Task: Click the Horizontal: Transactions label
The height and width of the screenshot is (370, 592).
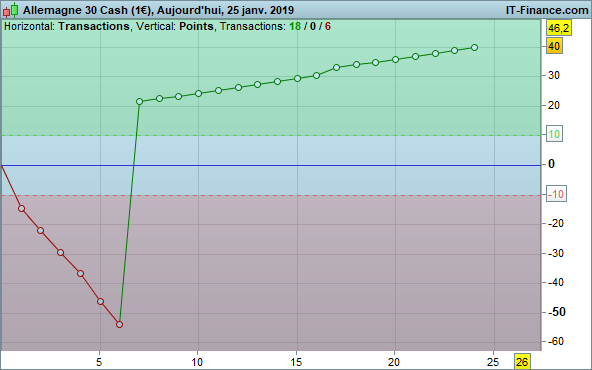Action: [67, 26]
